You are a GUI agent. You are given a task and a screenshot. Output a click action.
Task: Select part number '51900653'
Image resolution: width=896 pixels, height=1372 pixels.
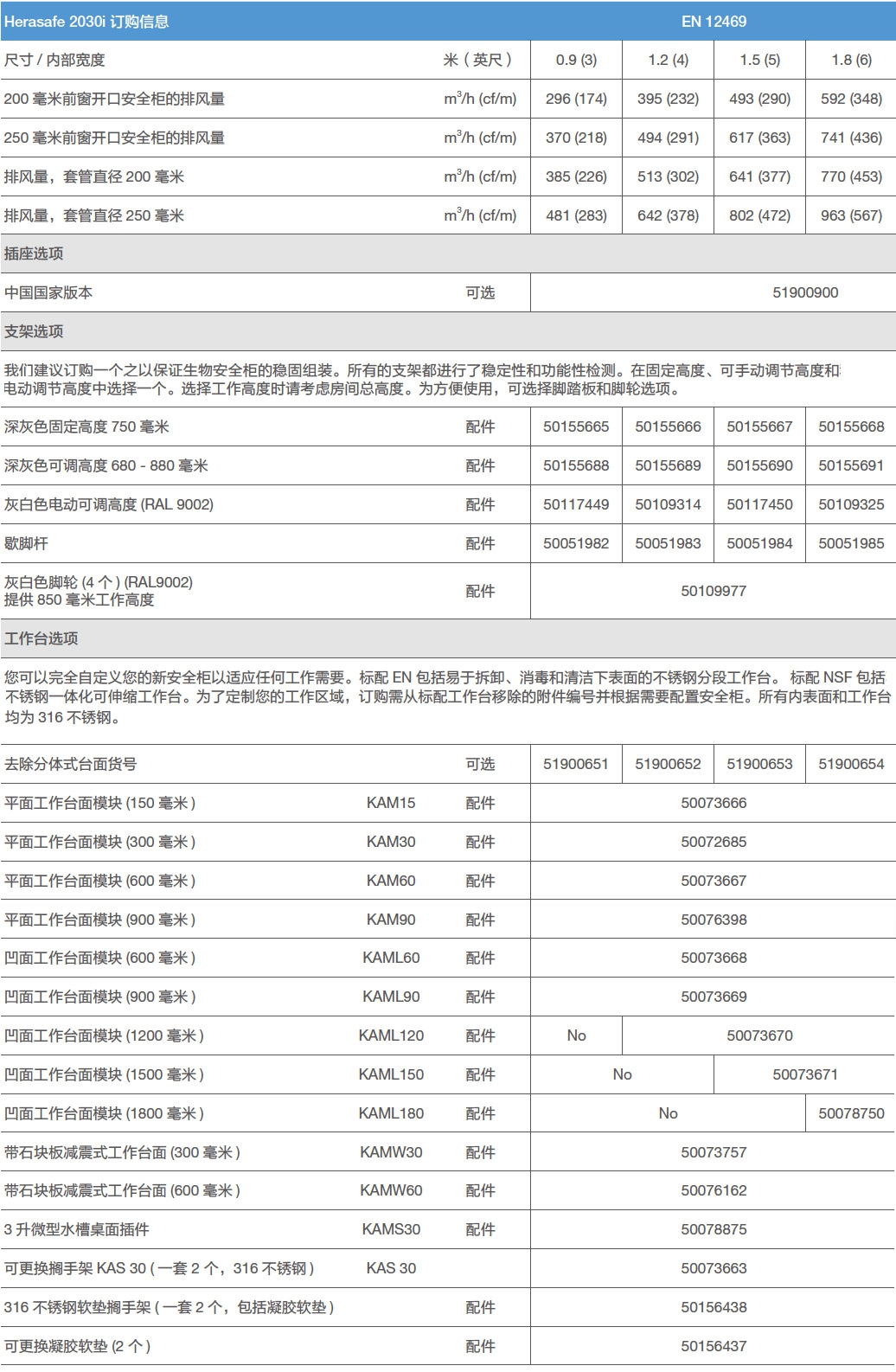pyautogui.click(x=759, y=764)
